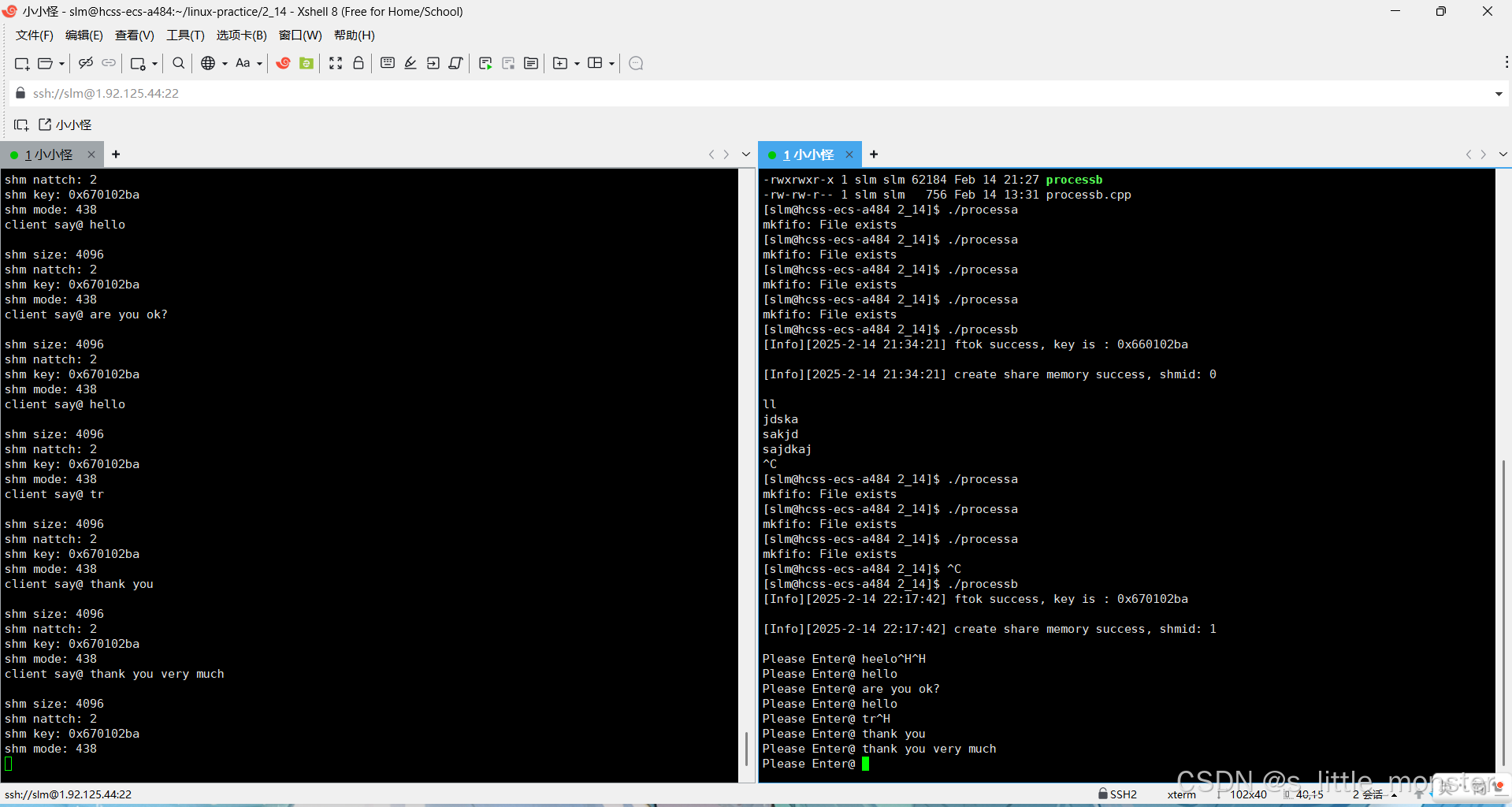Click the highlighter pen toolbar icon

click(x=411, y=63)
